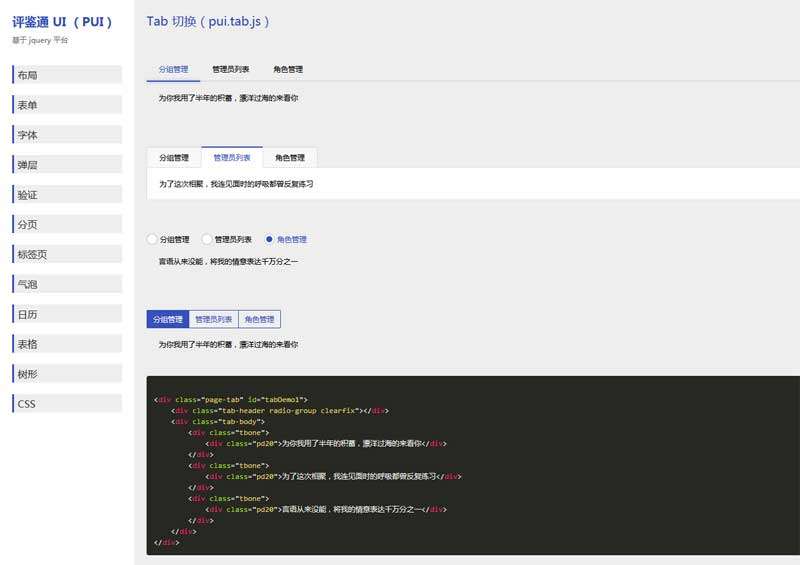Switch to 角色管理 in the top underlined tabs
800x565 pixels.
[288, 70]
